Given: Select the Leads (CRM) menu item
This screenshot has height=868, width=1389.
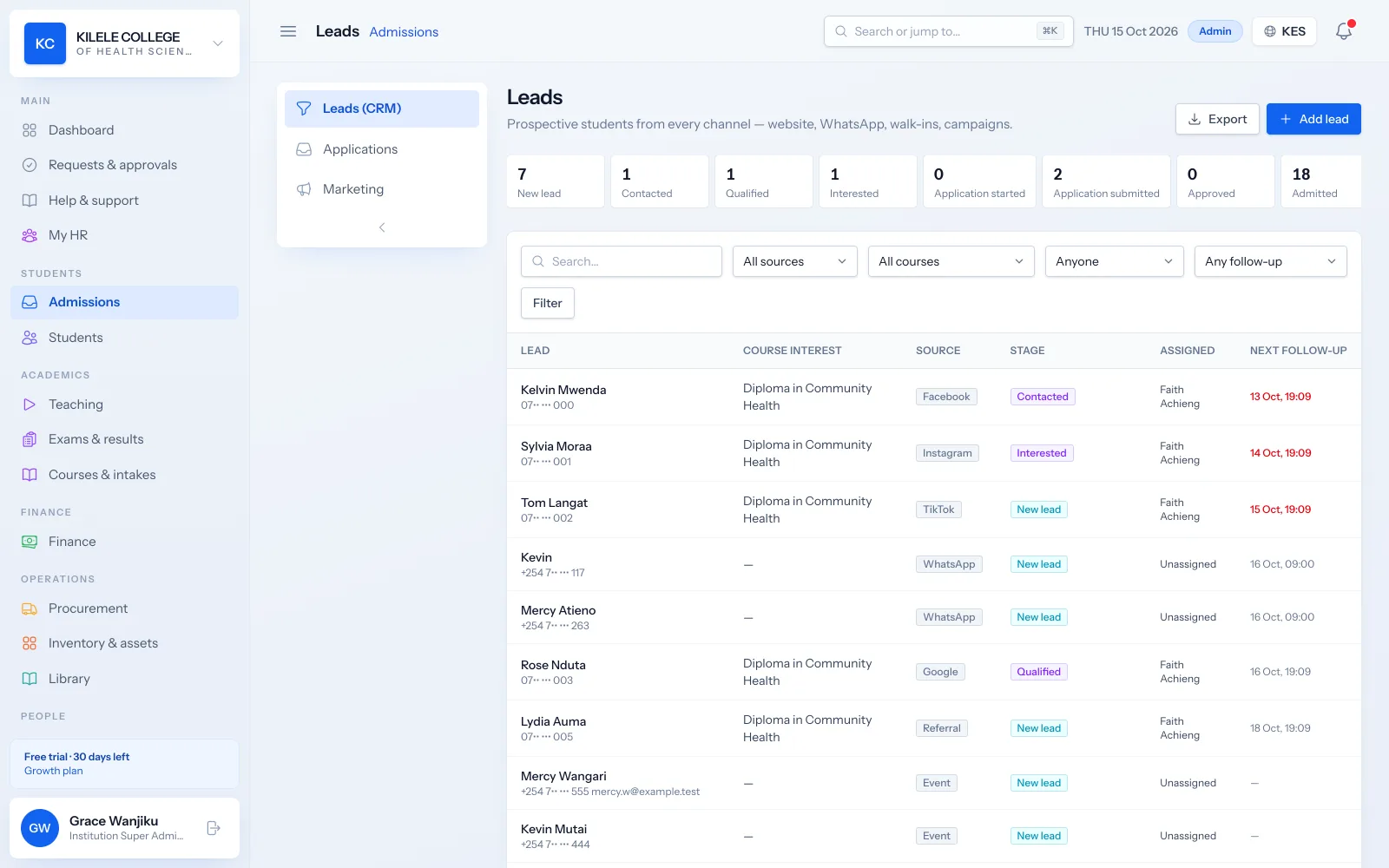Looking at the screenshot, I should (x=382, y=108).
